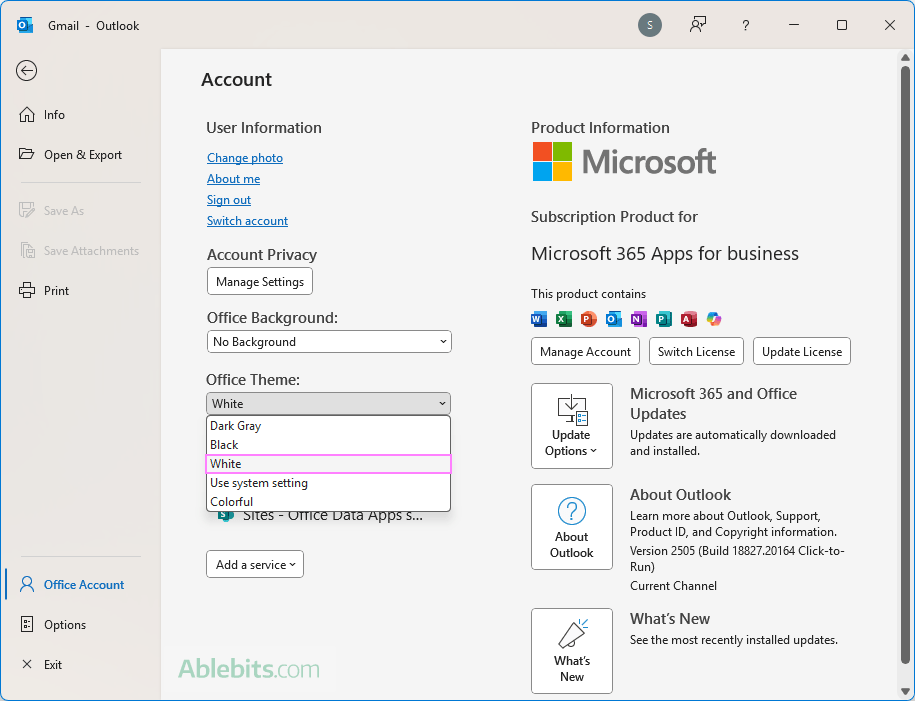Click the Access icon under This product contains
915x701 pixels.
689,319
